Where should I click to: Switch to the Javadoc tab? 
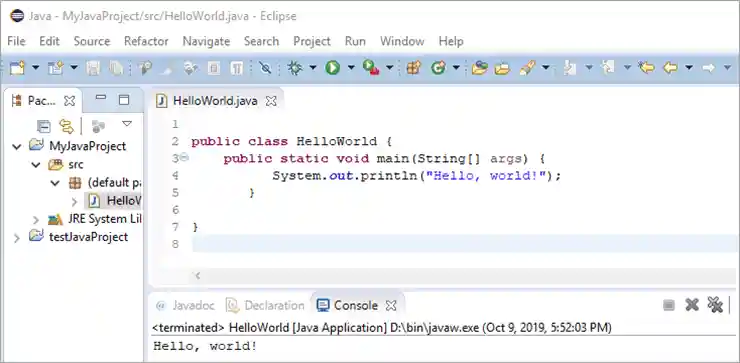[185, 306]
